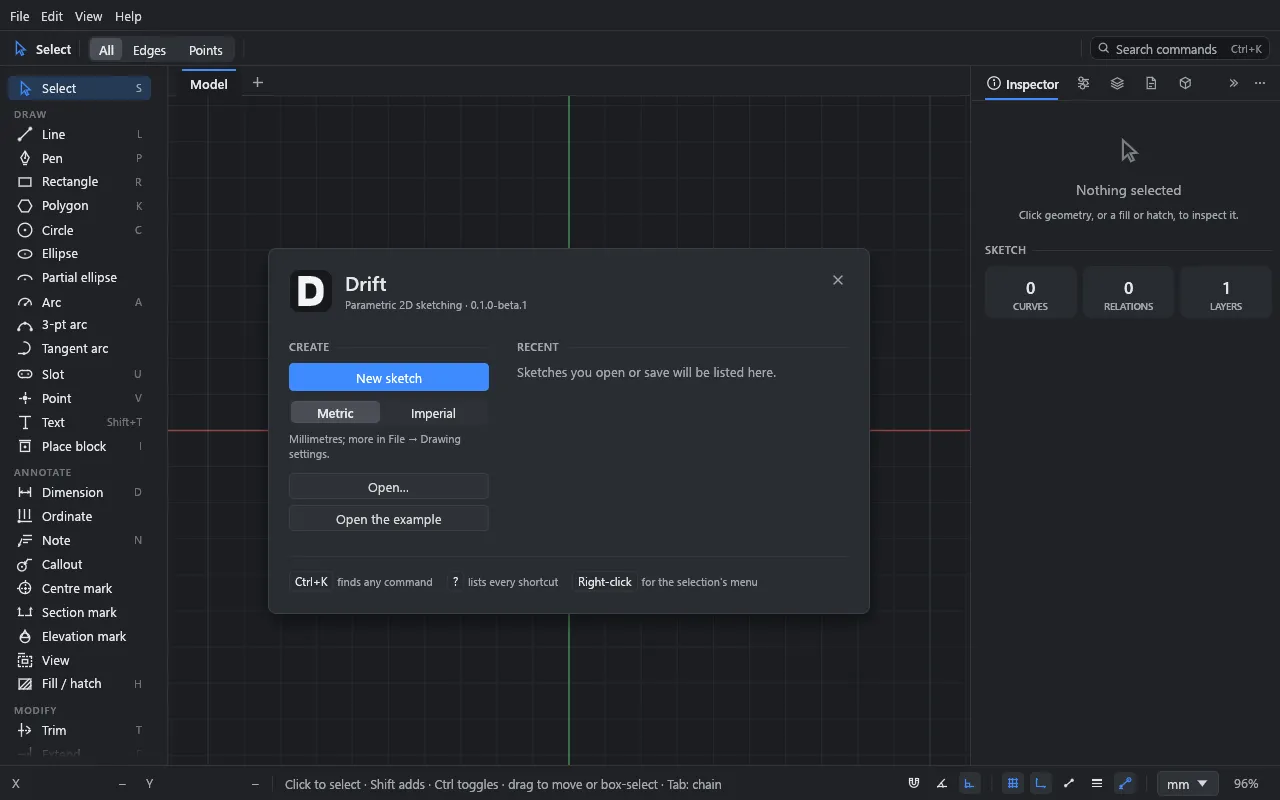
Task: Toggle the grid icon in status bar
Action: click(1013, 784)
